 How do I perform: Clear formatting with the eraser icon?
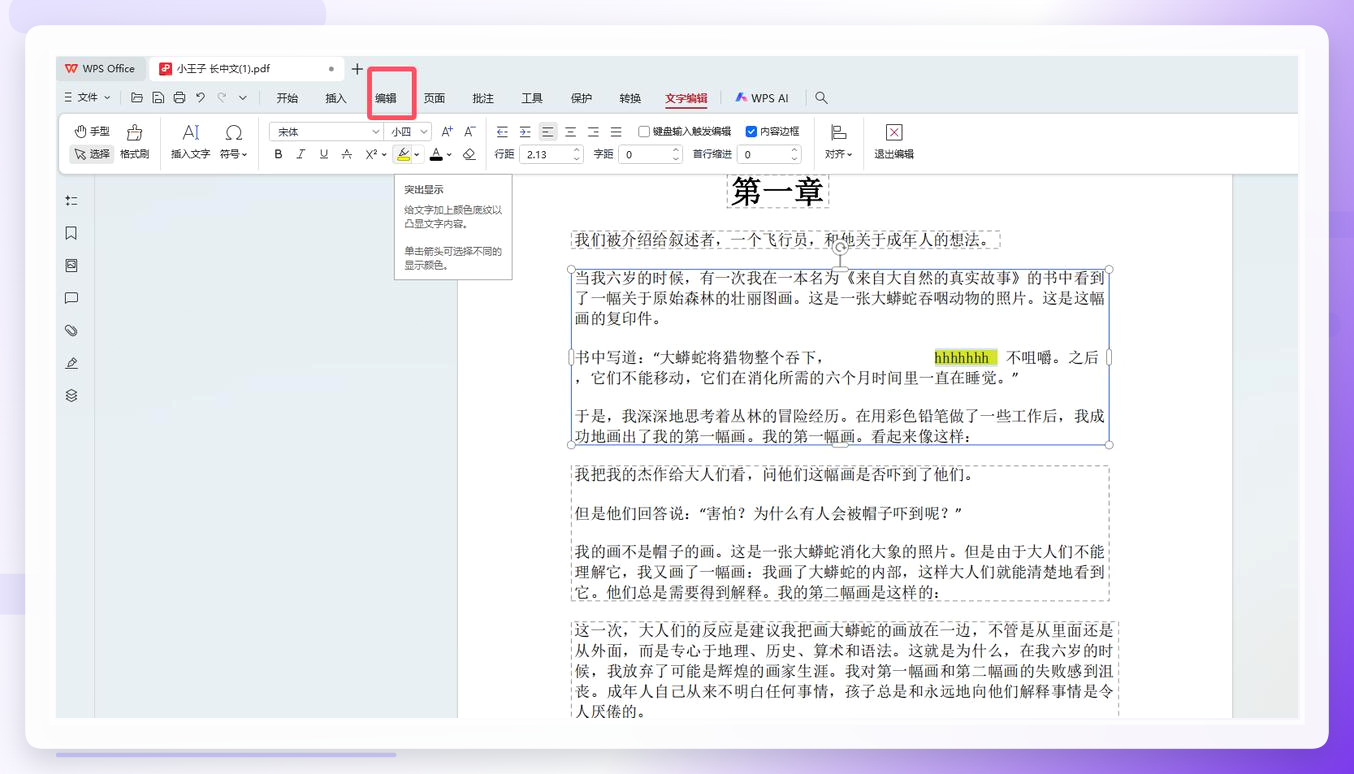click(468, 154)
